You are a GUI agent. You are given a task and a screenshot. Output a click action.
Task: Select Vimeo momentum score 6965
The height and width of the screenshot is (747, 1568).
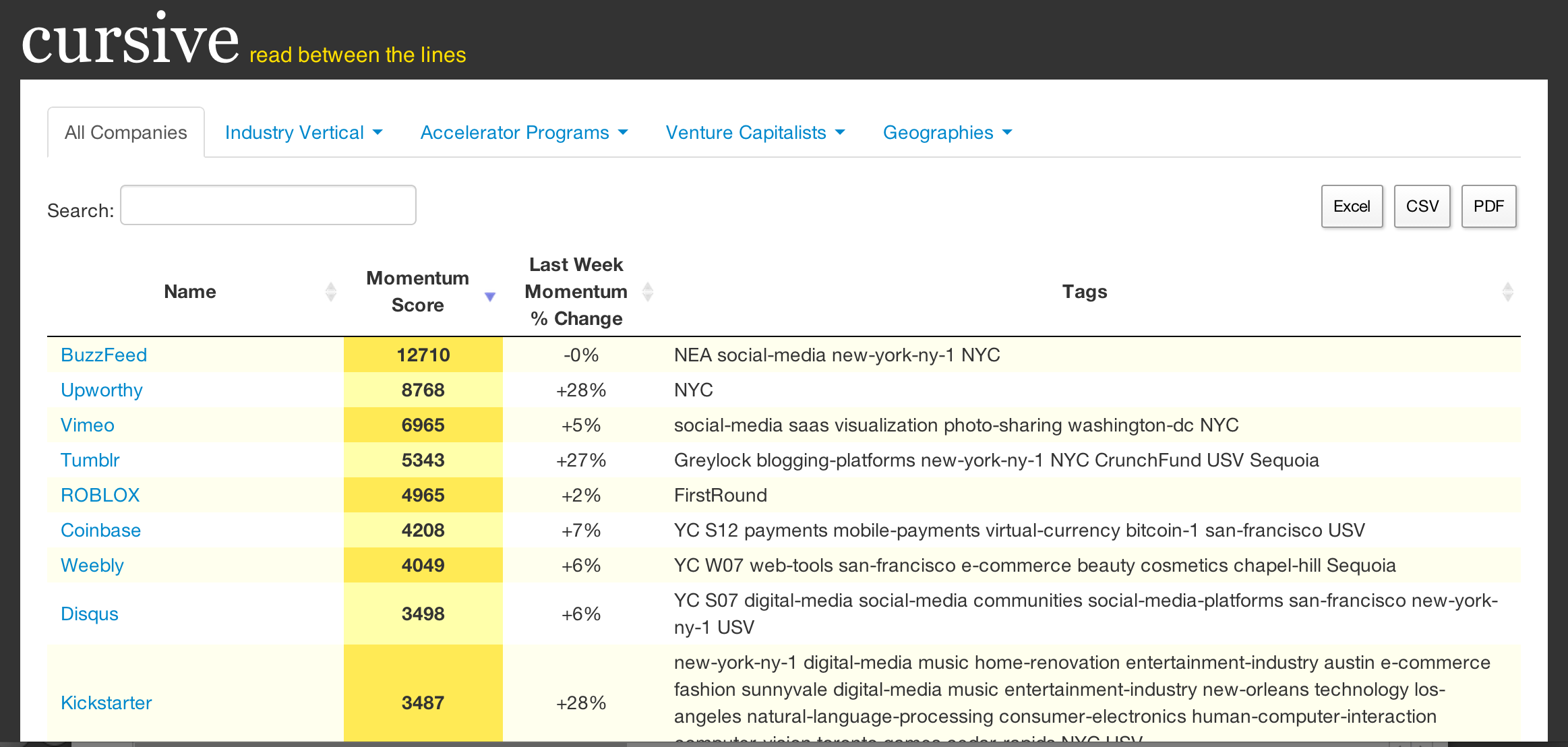[x=423, y=425]
